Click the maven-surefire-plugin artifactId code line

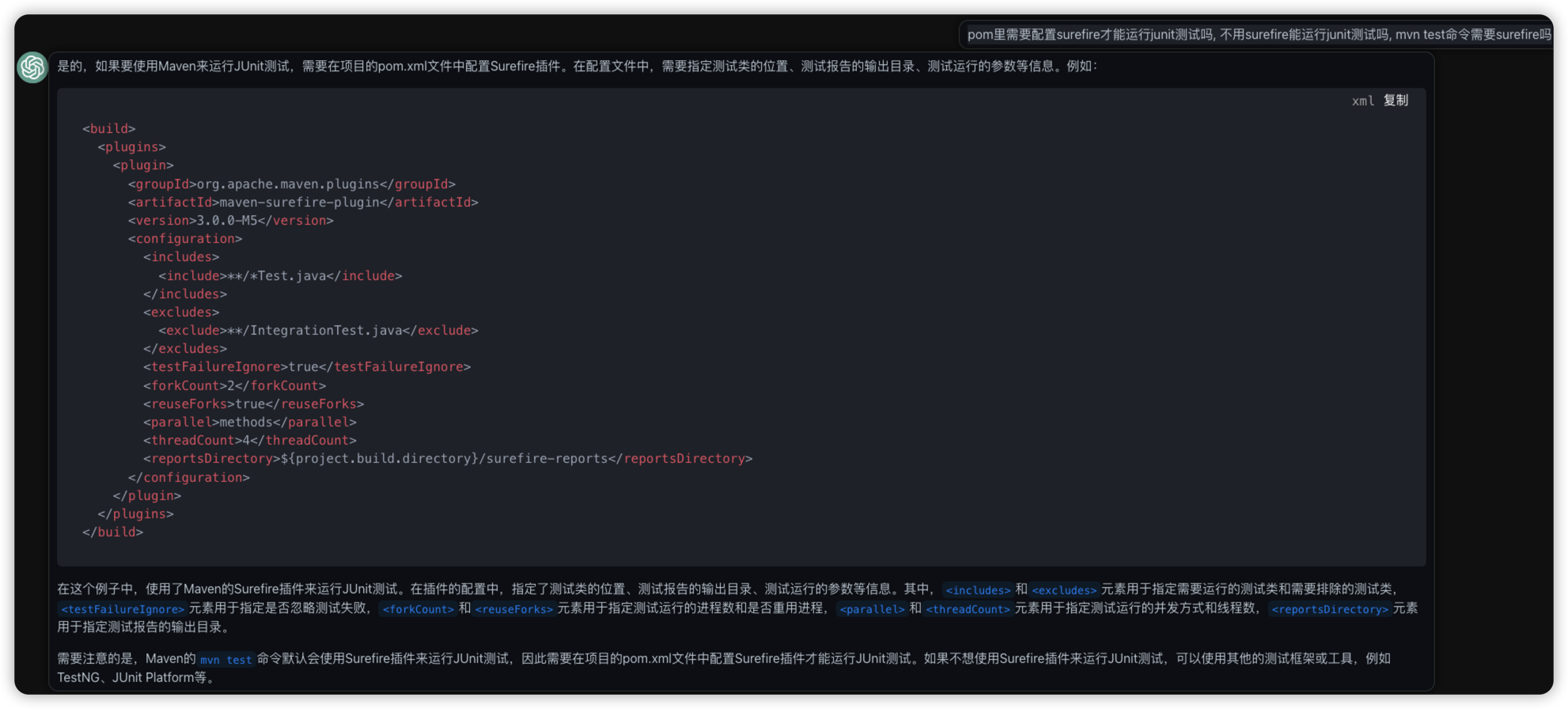tap(303, 203)
